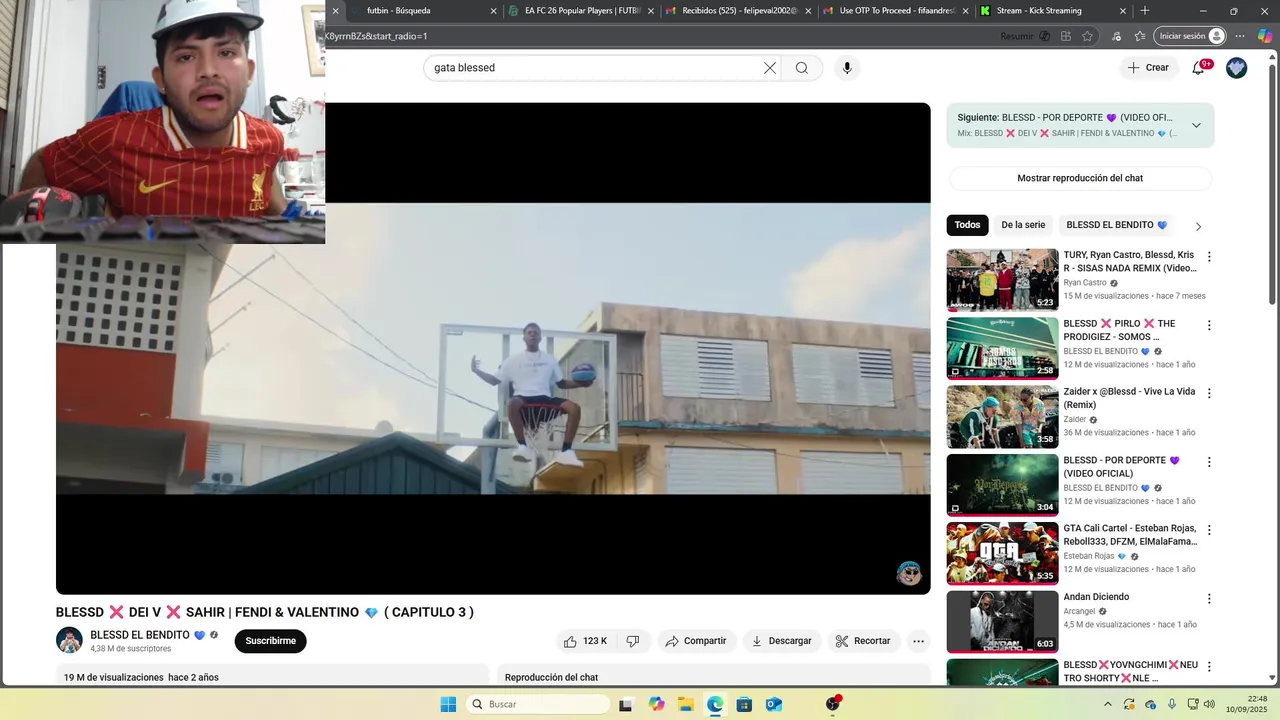Image resolution: width=1280 pixels, height=720 pixels.
Task: Open the Copilot app on the taskbar
Action: pos(656,704)
